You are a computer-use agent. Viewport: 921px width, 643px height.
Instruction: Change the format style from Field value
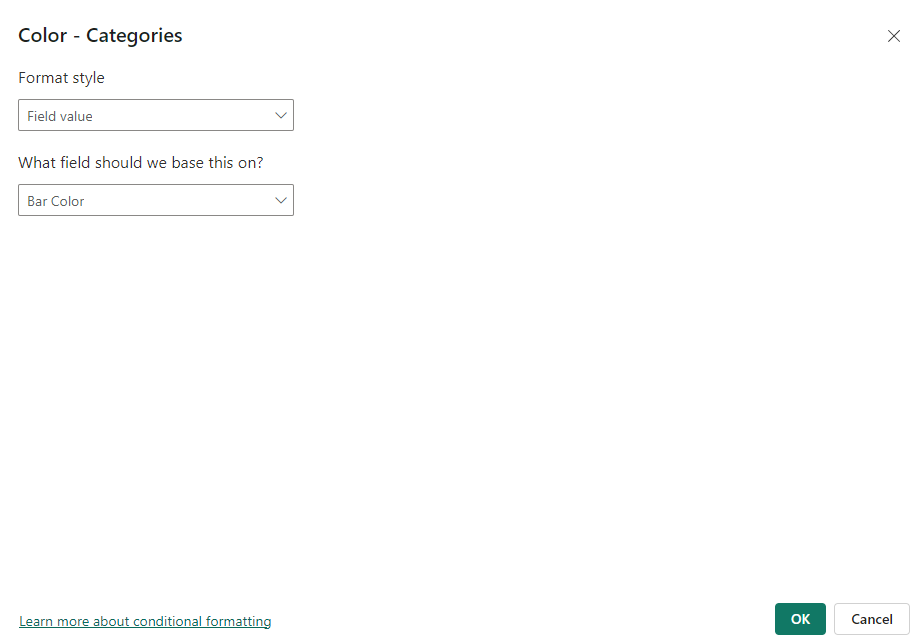(156, 115)
